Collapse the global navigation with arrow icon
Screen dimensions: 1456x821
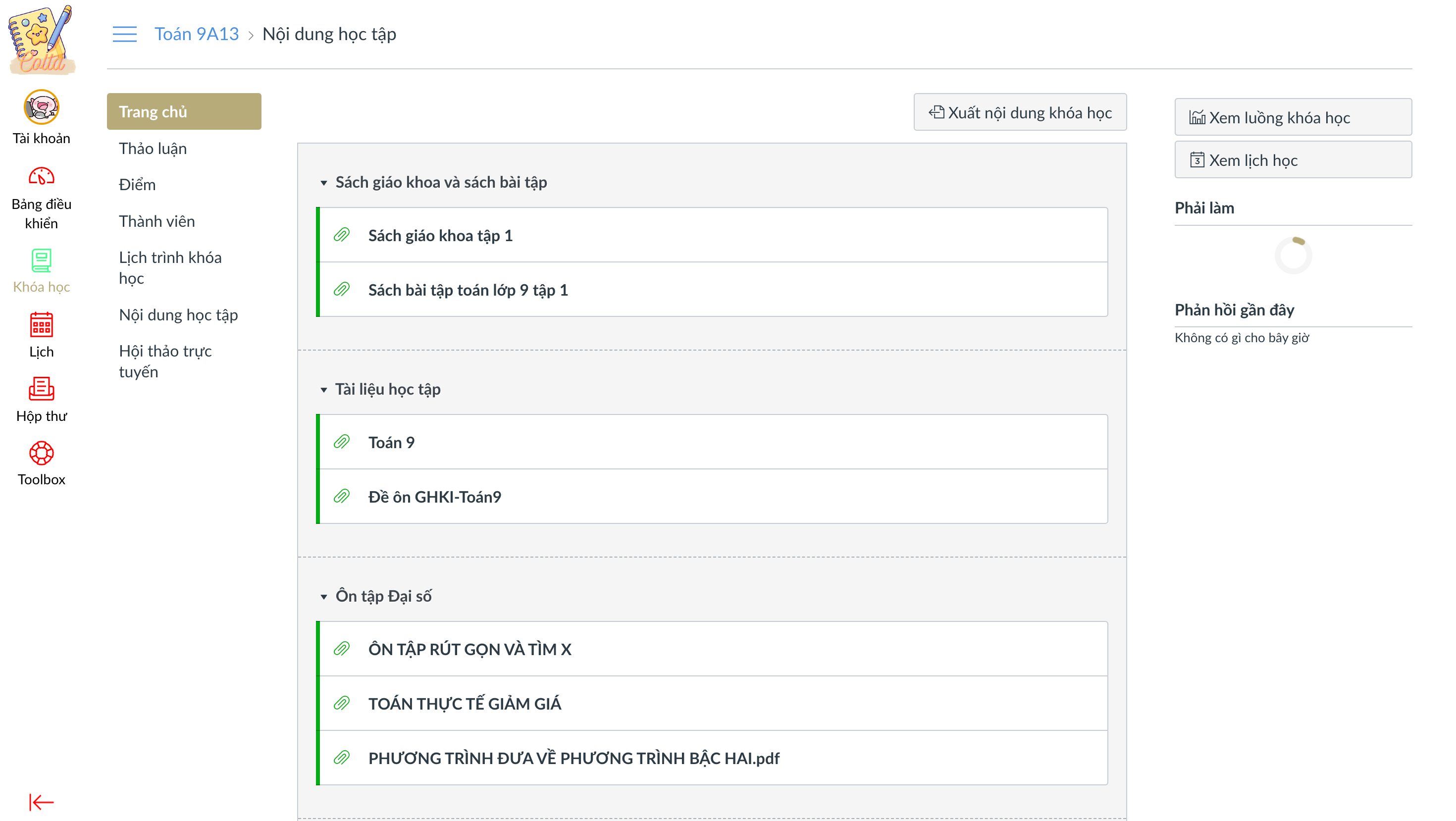(41, 802)
